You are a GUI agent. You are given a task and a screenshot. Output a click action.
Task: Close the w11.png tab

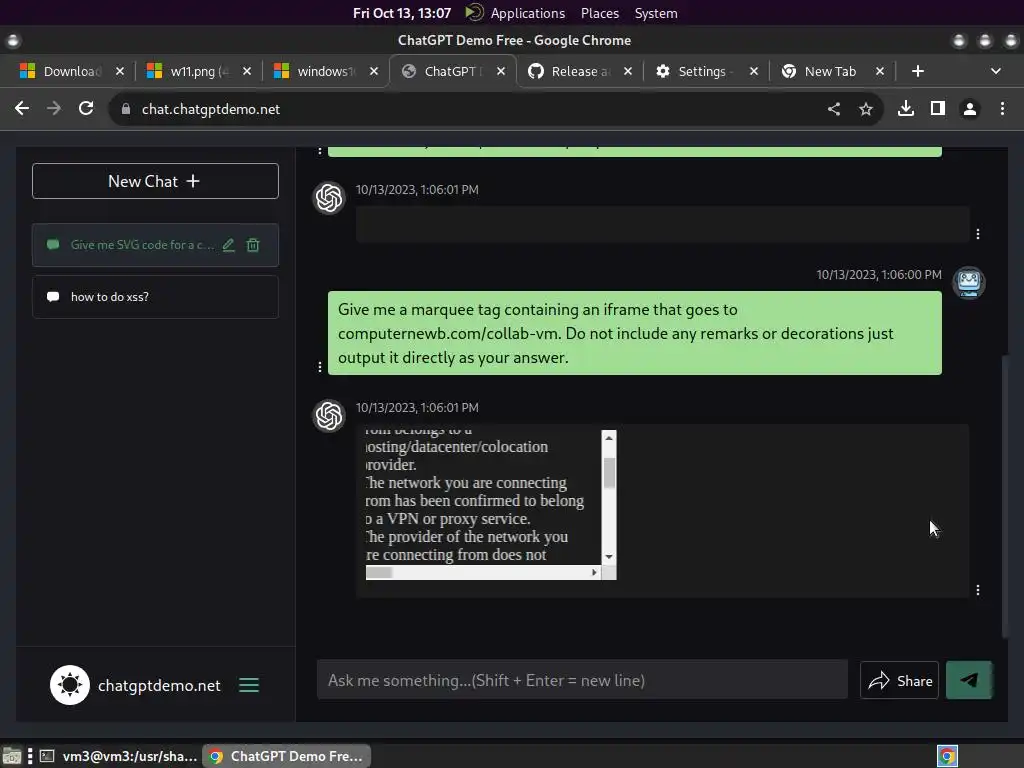[247, 71]
